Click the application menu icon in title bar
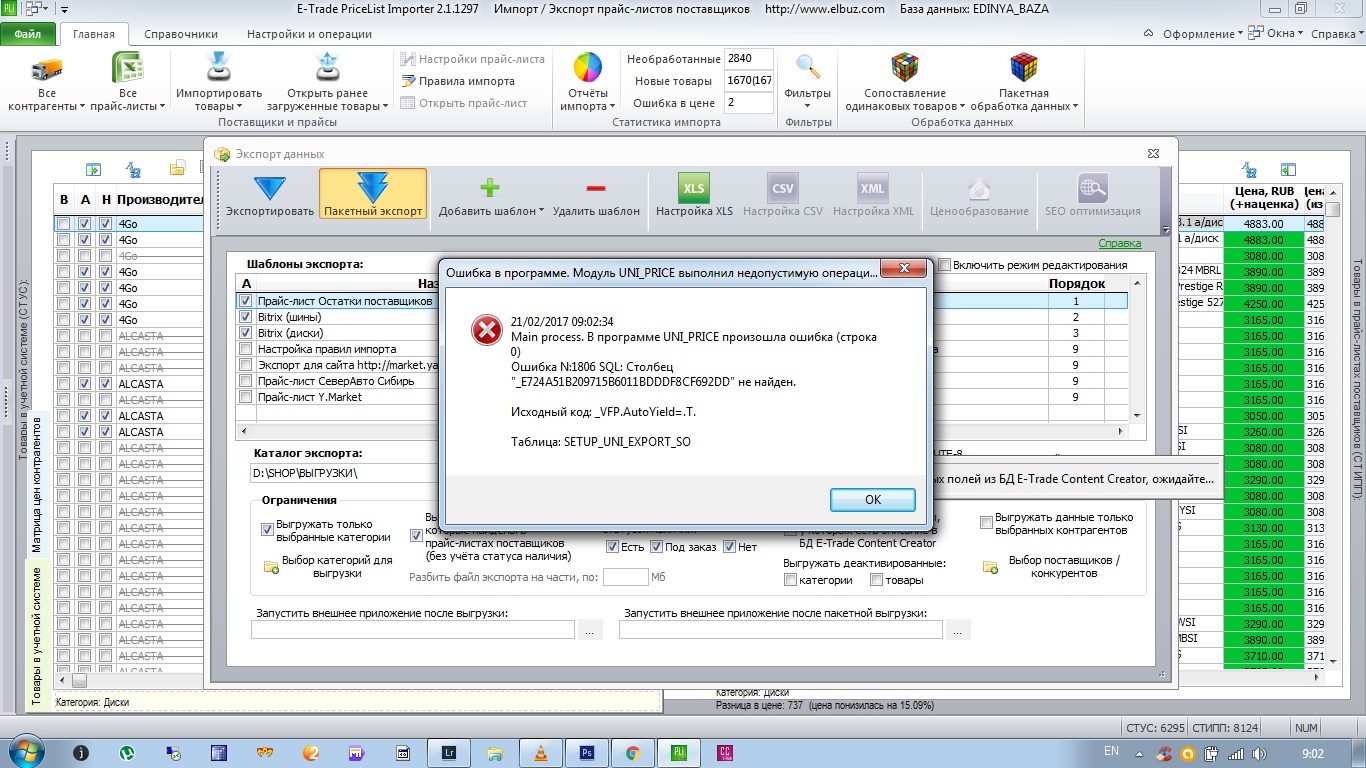 pos(11,9)
